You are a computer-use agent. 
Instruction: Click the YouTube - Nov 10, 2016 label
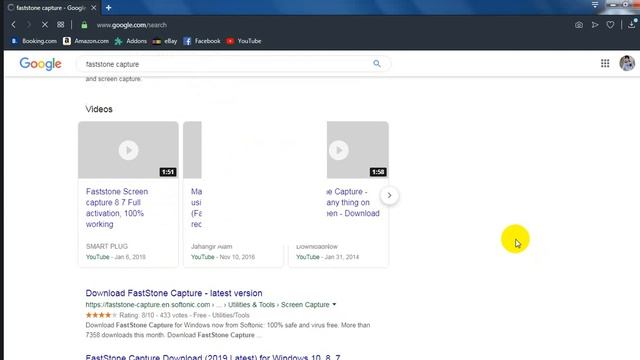click(x=223, y=257)
